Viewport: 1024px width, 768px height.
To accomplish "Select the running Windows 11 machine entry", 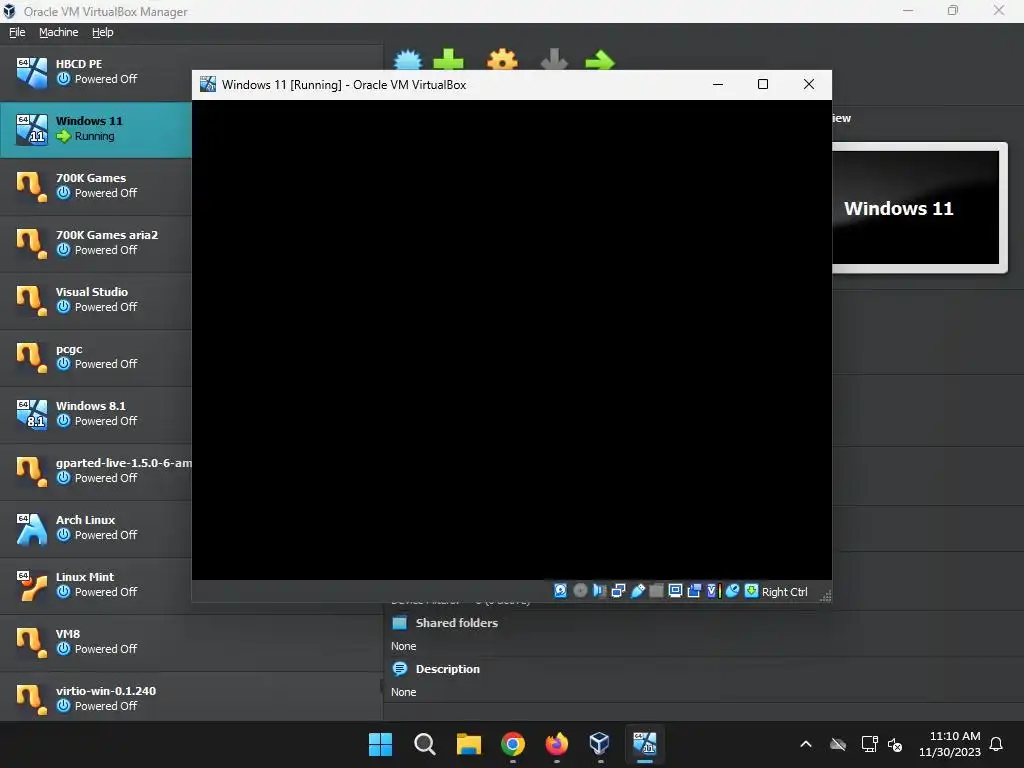I will (x=96, y=129).
